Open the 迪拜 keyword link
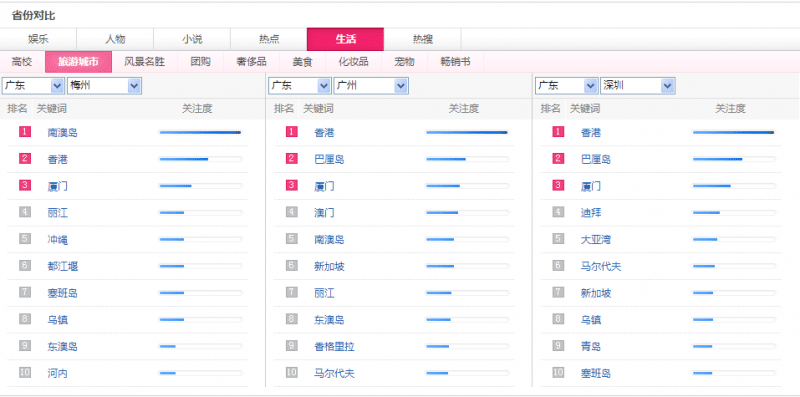 pyautogui.click(x=591, y=212)
